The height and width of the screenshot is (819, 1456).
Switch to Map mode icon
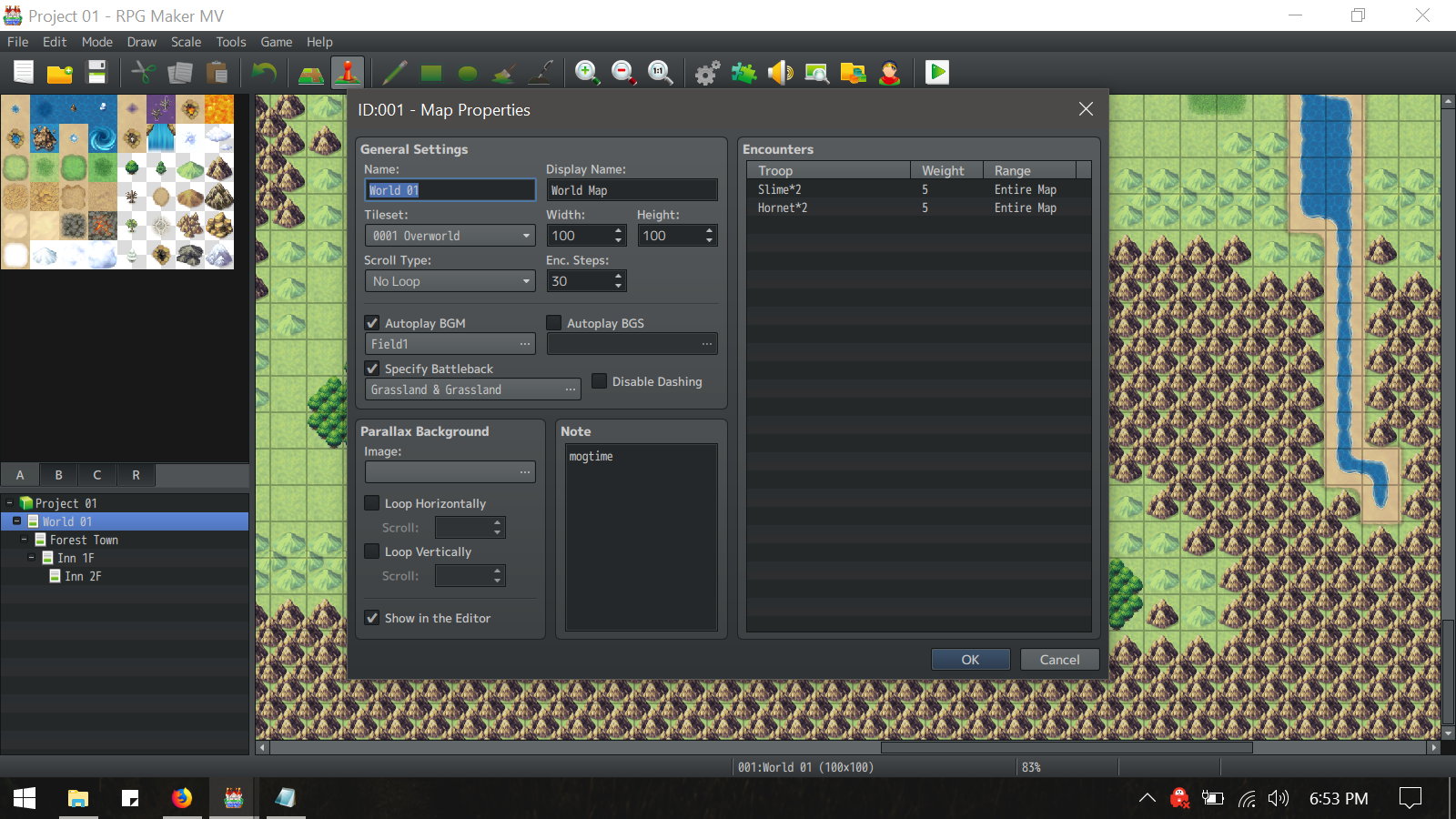point(311,73)
